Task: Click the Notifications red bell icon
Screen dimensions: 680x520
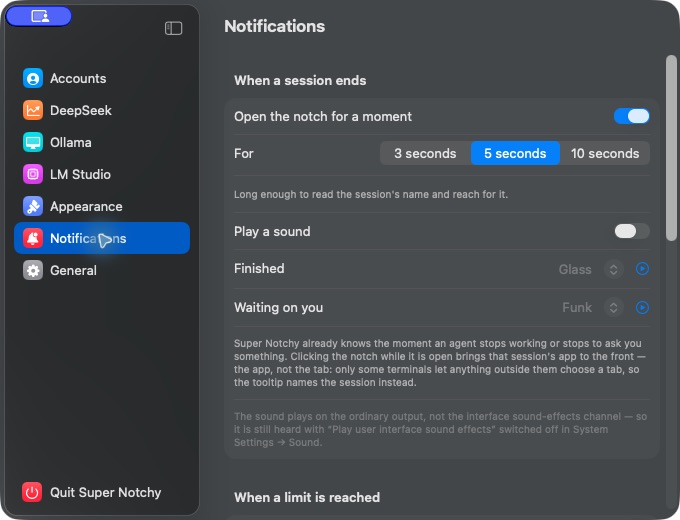Action: [33, 238]
